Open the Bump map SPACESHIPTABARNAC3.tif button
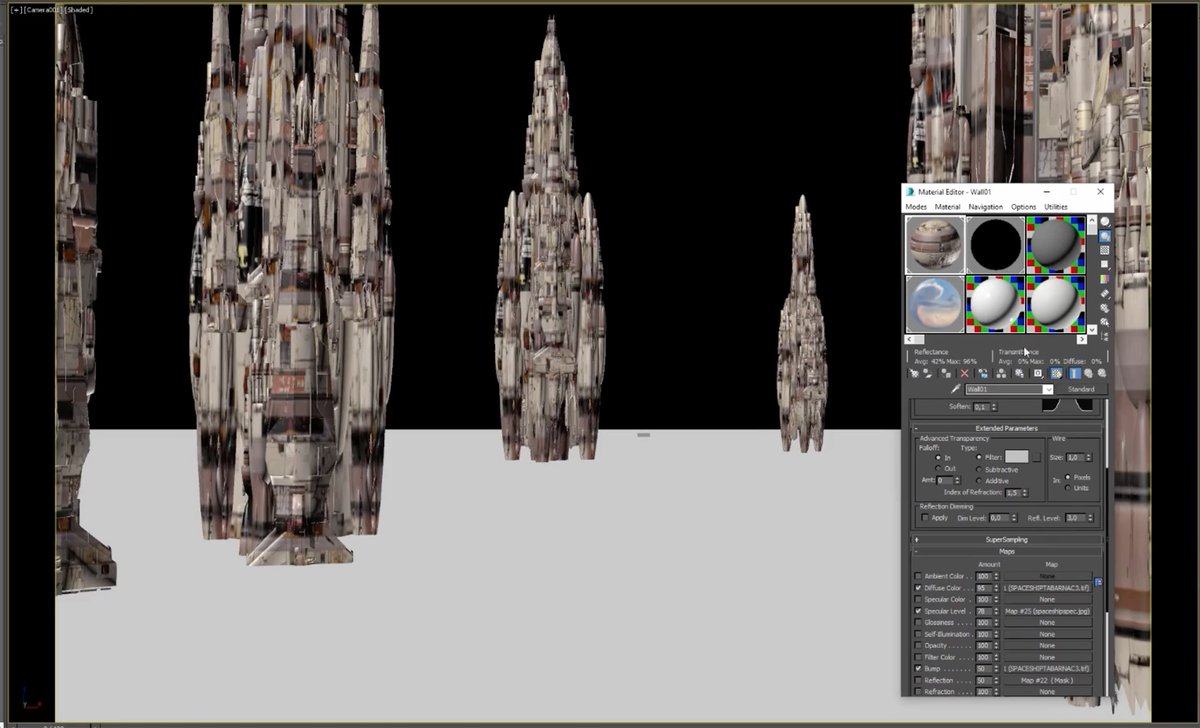Viewport: 1200px width, 728px height. click(1047, 669)
